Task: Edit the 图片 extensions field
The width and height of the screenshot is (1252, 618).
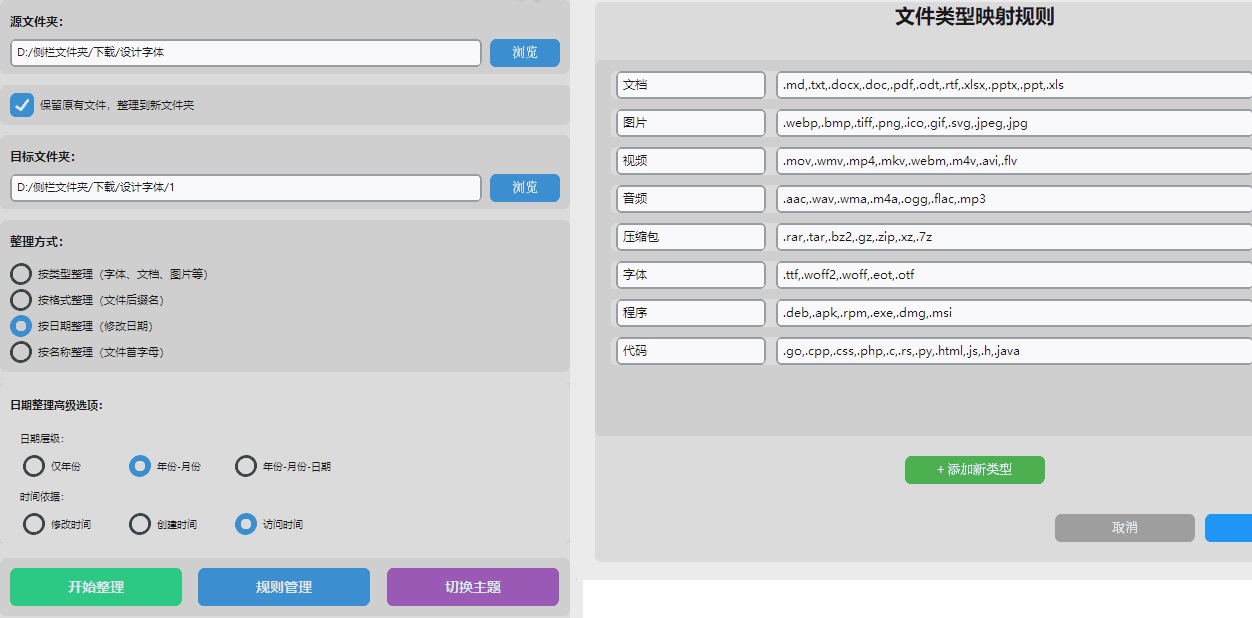Action: (1012, 123)
